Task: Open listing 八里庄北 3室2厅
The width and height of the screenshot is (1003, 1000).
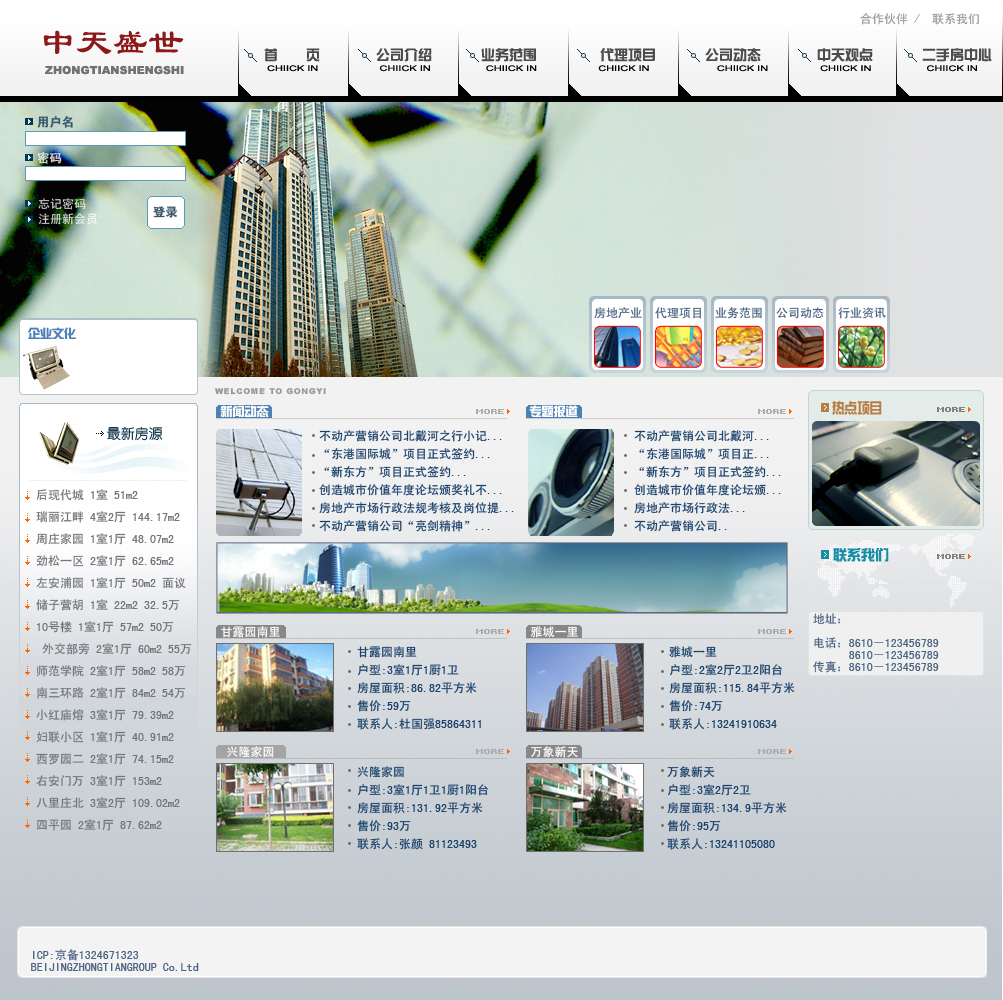Action: click(108, 803)
